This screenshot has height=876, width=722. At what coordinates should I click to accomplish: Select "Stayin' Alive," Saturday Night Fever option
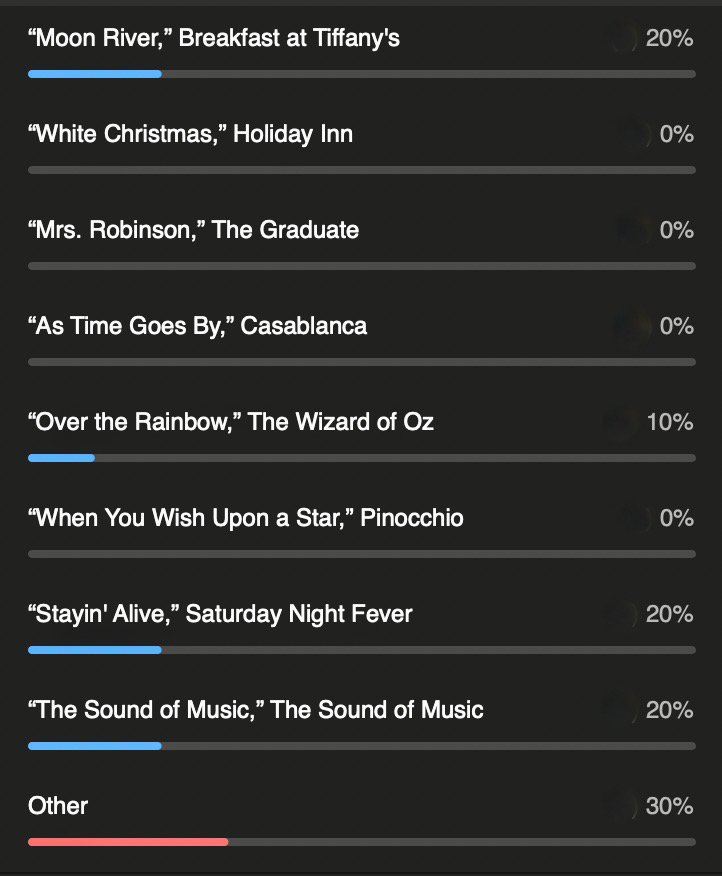pos(220,615)
